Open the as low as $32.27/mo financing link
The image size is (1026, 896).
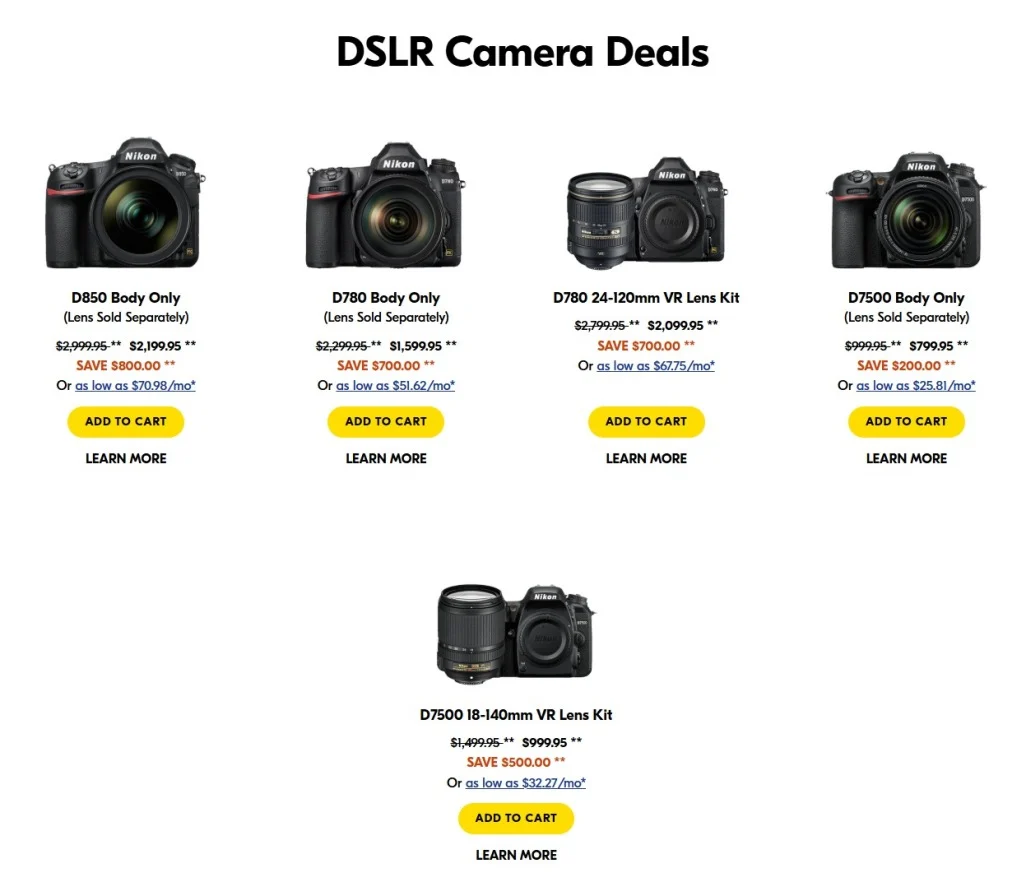525,783
